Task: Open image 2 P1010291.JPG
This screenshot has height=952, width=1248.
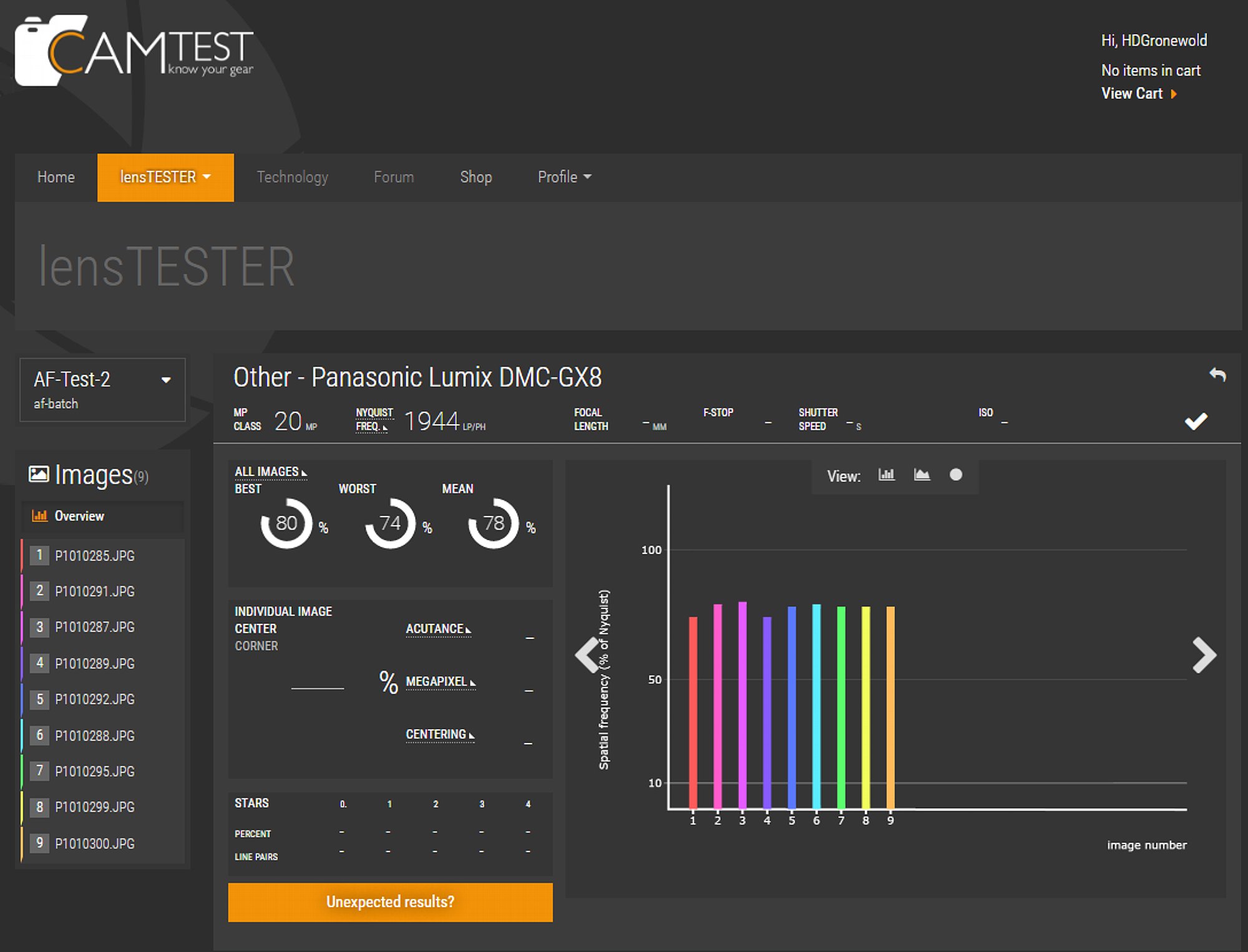Action: click(102, 591)
